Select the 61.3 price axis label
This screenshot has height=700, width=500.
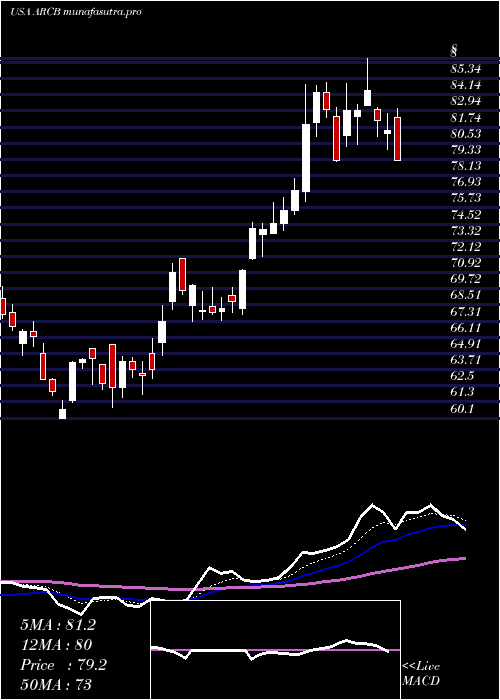coord(462,392)
